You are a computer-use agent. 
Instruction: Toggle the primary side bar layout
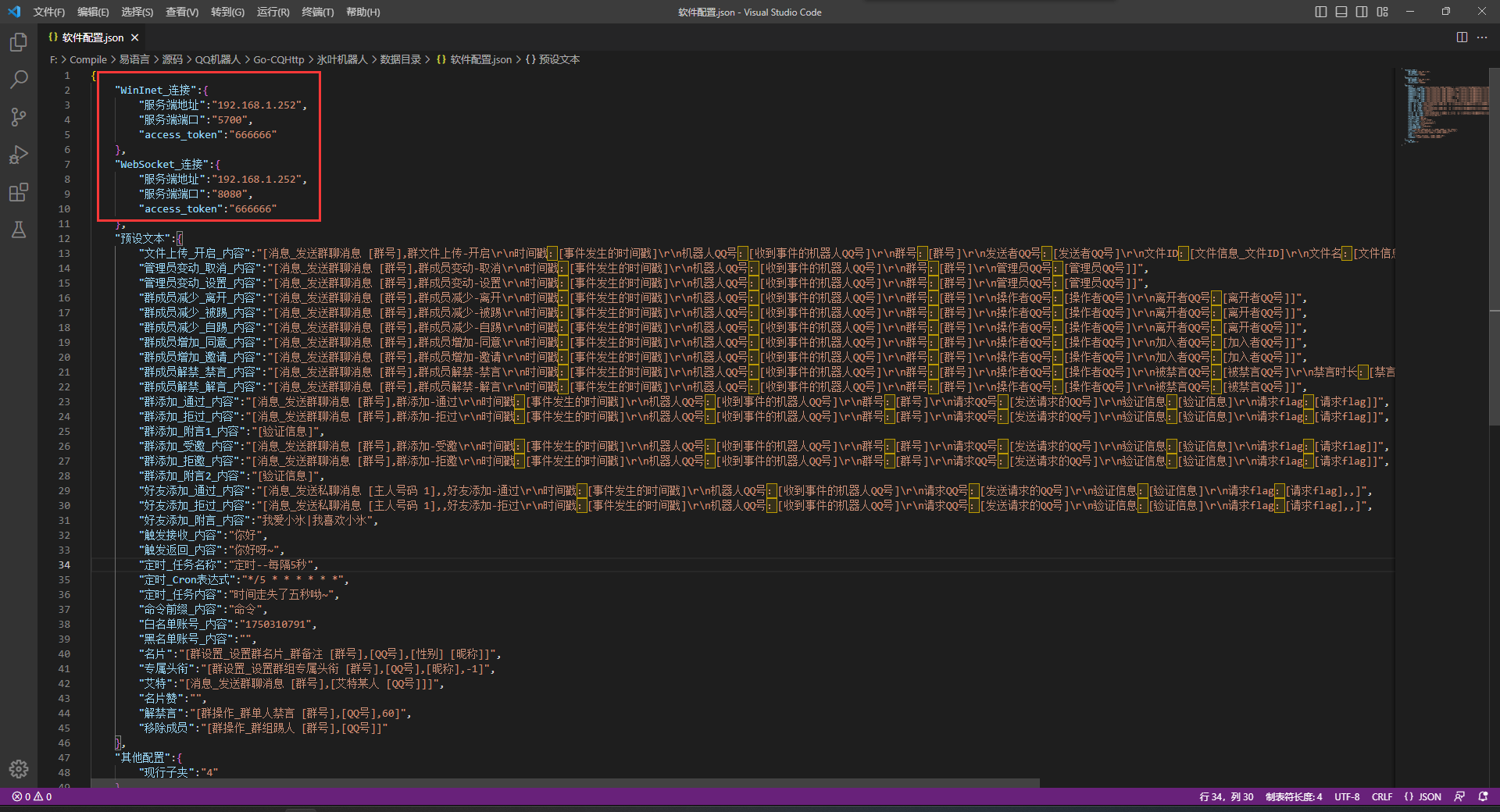1321,12
